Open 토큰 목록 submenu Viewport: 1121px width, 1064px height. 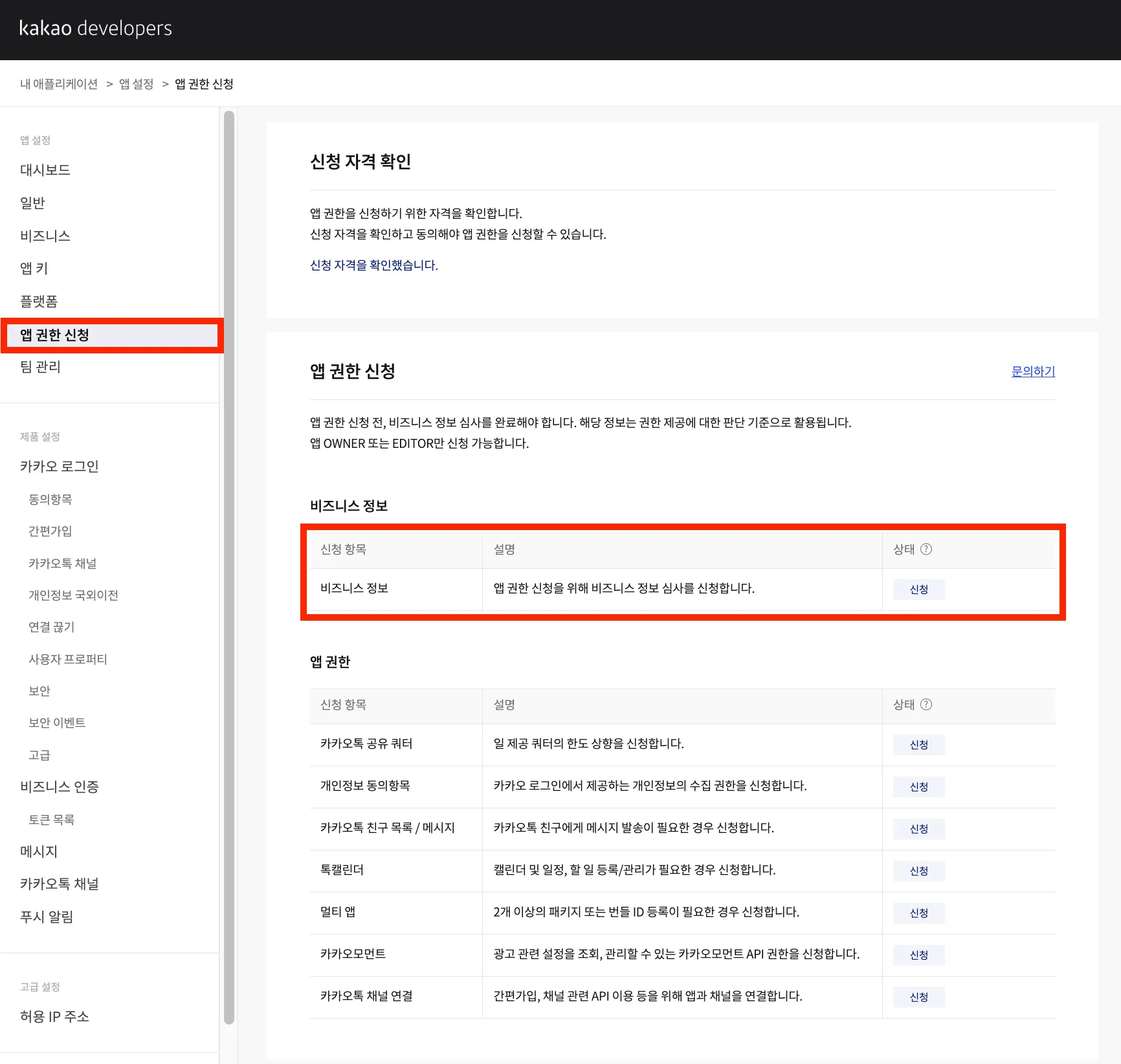(x=52, y=819)
